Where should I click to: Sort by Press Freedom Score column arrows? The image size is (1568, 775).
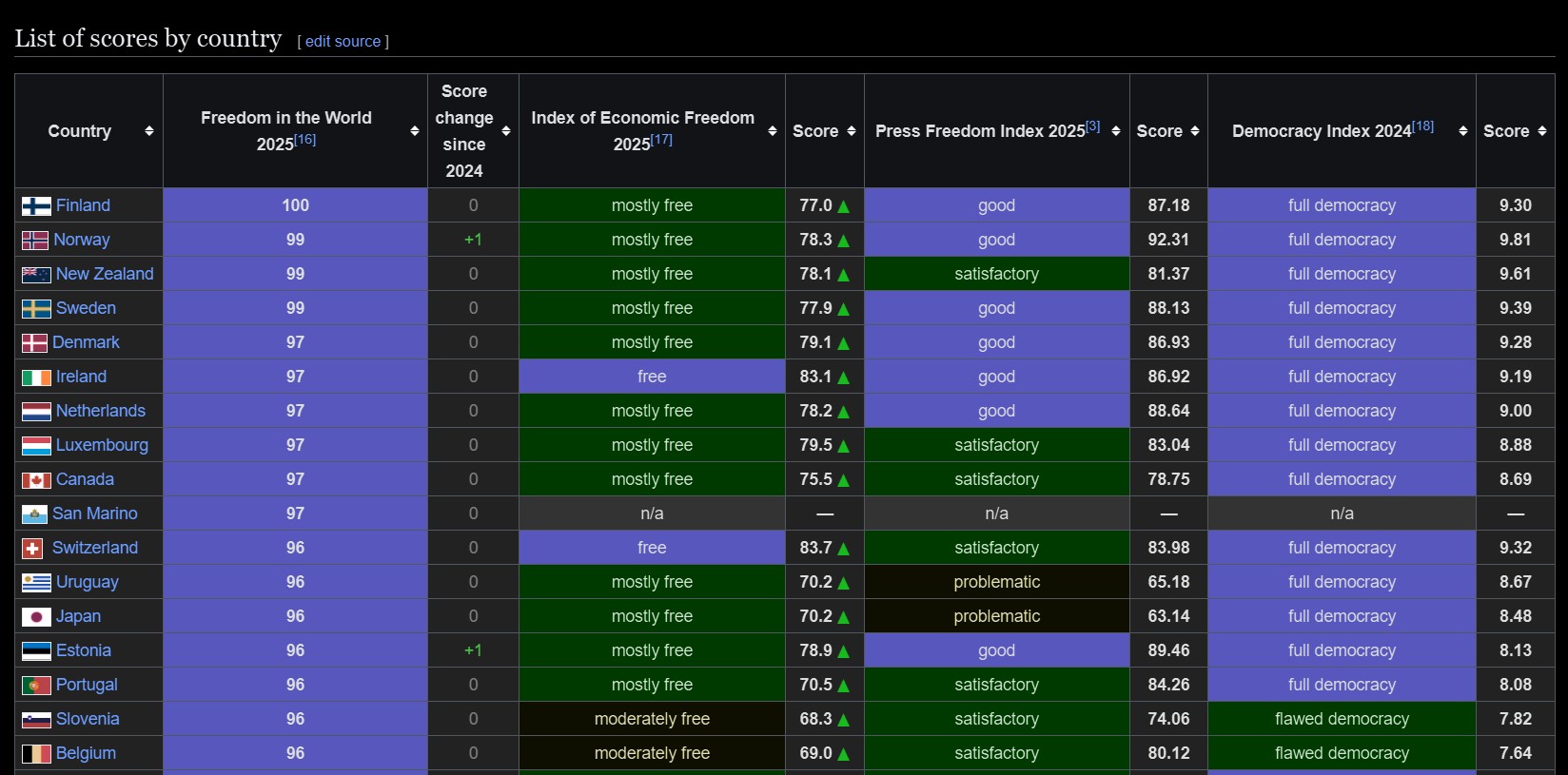1195,131
